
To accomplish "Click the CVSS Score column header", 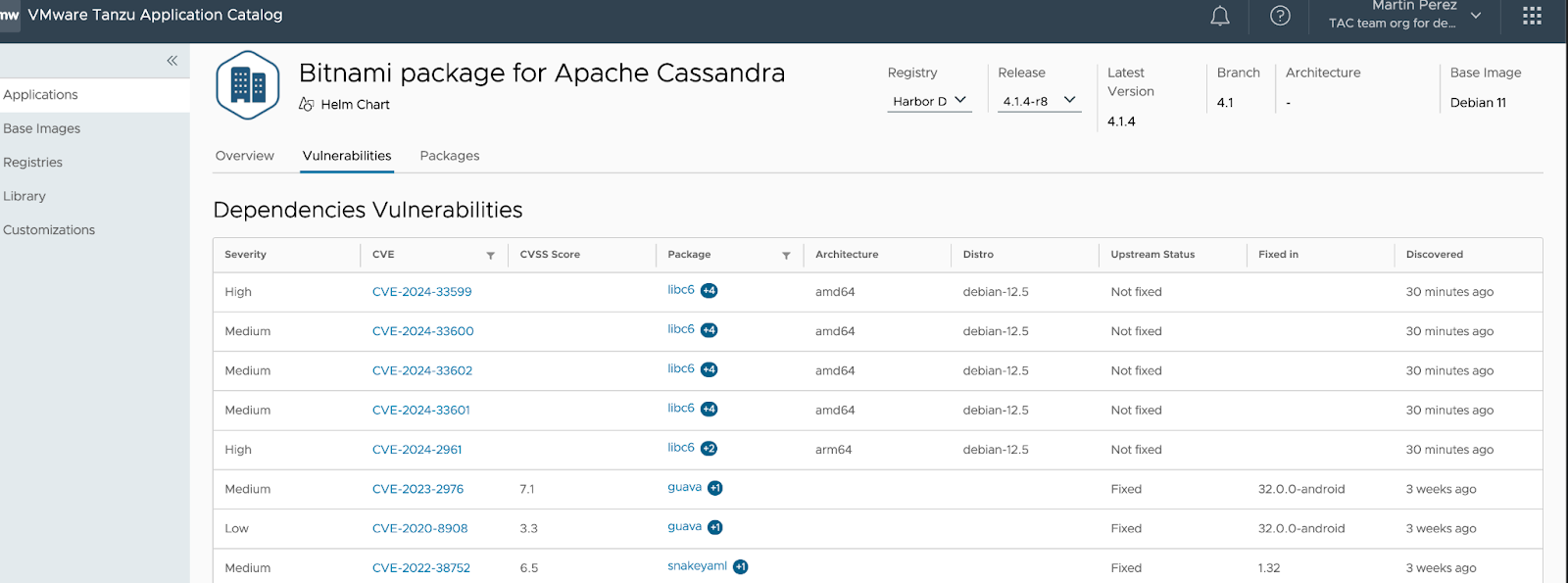I will click(x=550, y=255).
